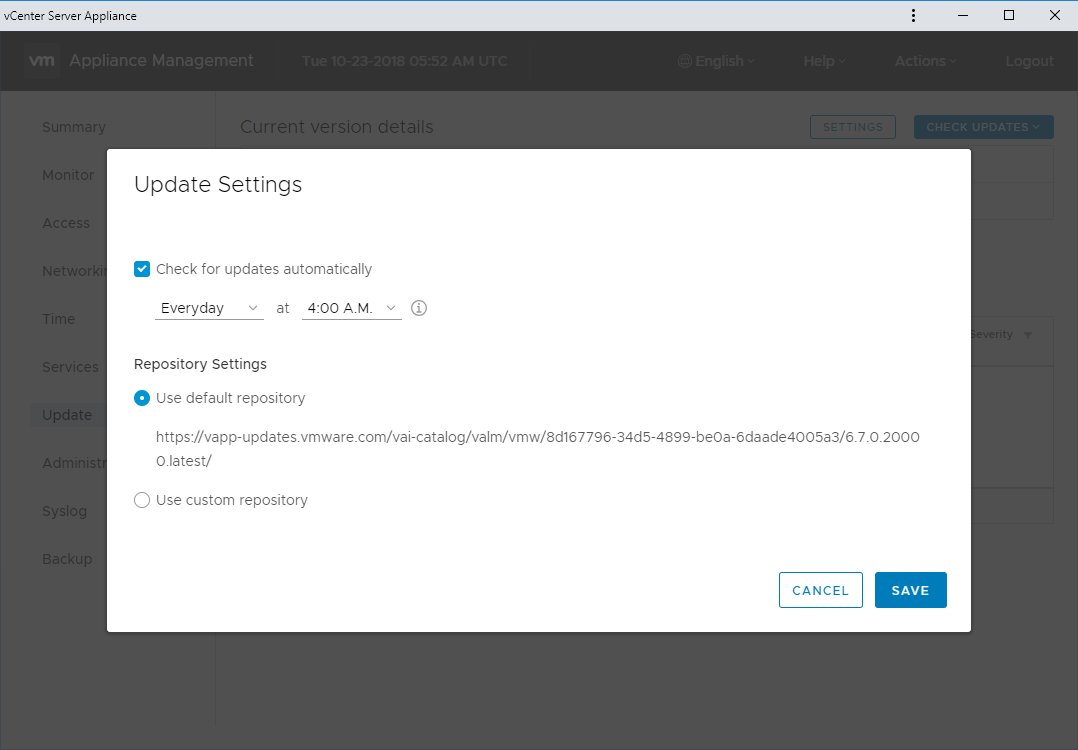
Task: Open the CHECK UPDATES dropdown button
Action: [983, 127]
